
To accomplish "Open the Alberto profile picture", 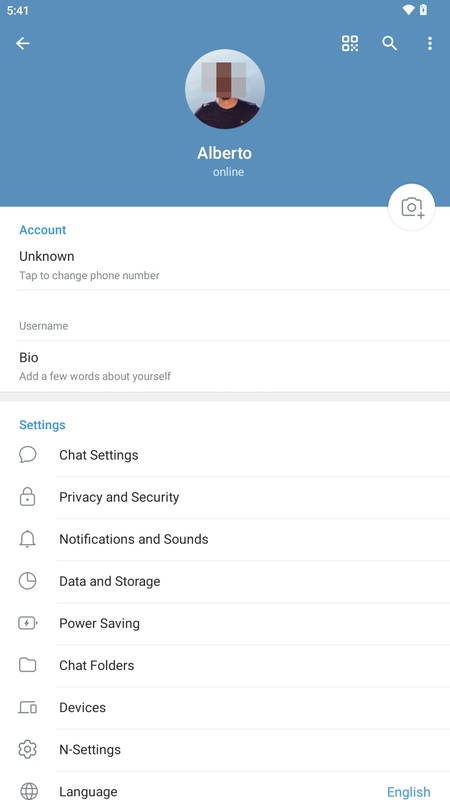I will point(224,89).
